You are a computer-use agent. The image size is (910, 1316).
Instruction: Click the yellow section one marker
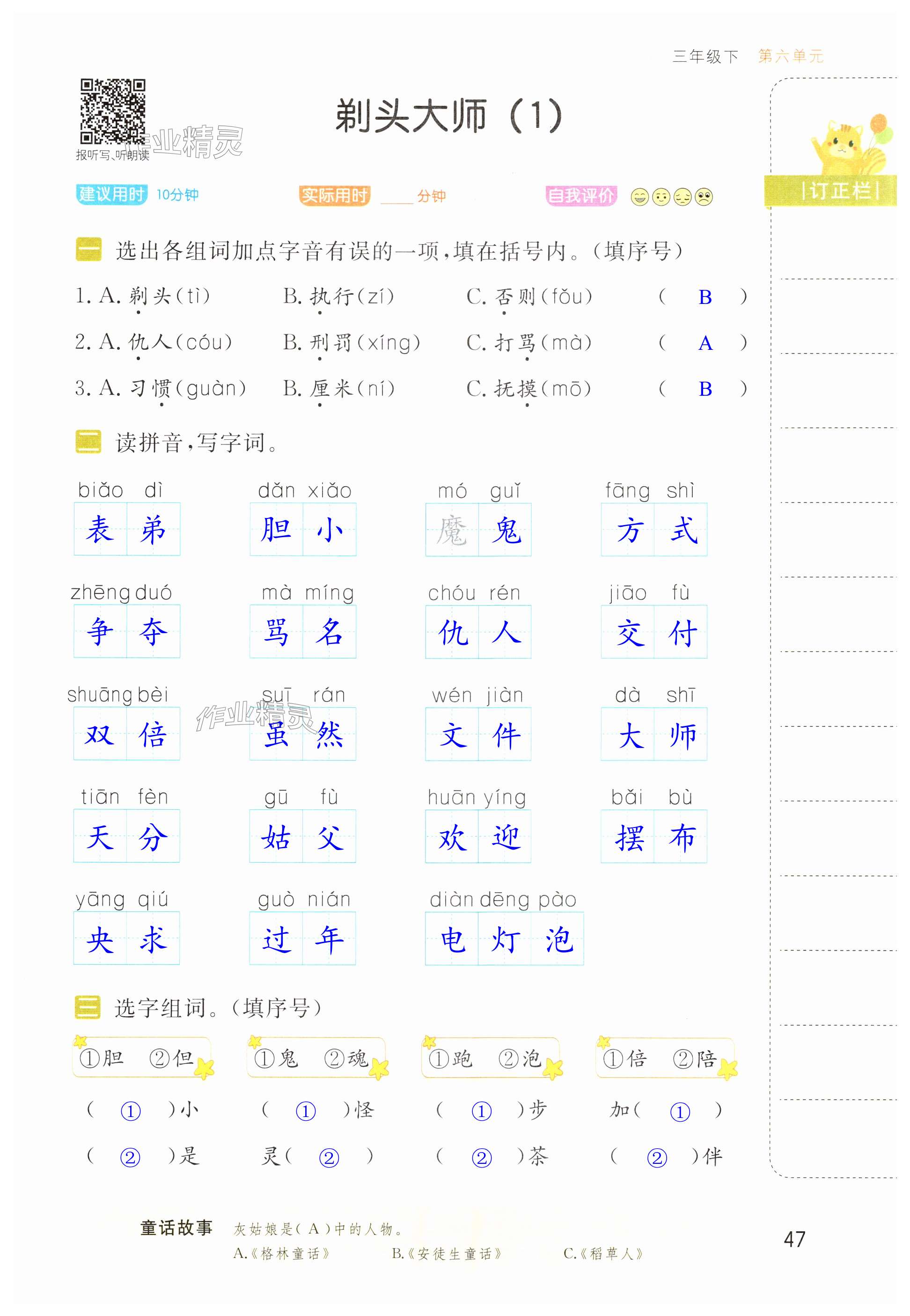point(88,250)
